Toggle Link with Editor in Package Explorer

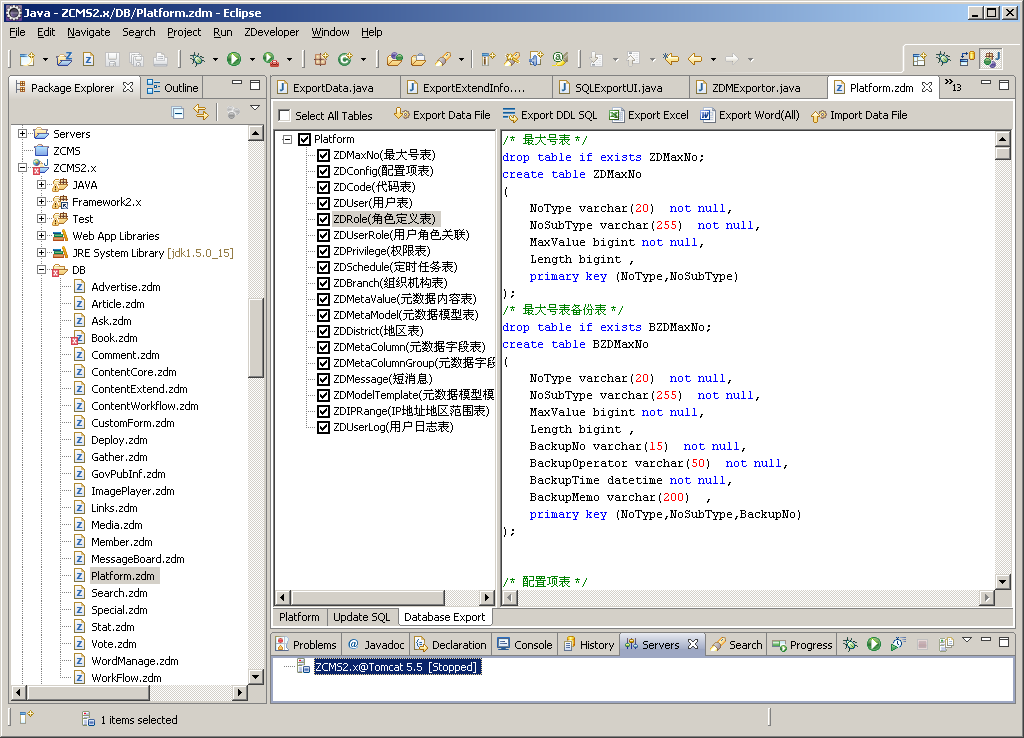(201, 113)
